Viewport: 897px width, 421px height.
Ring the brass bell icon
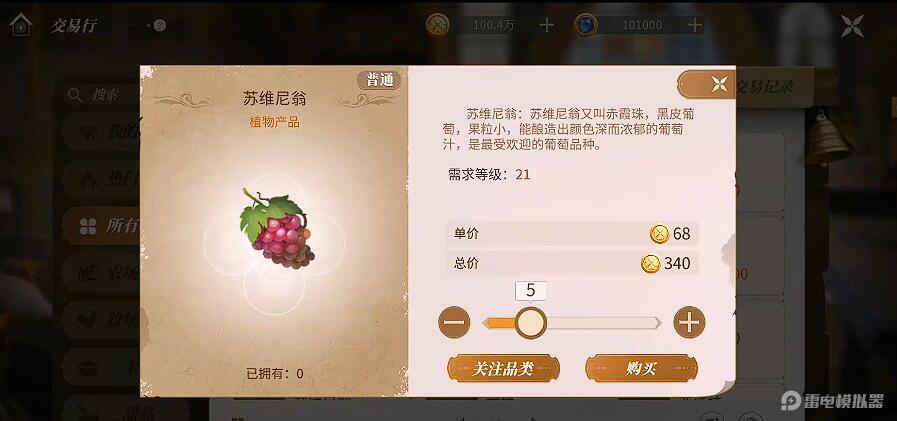click(828, 136)
